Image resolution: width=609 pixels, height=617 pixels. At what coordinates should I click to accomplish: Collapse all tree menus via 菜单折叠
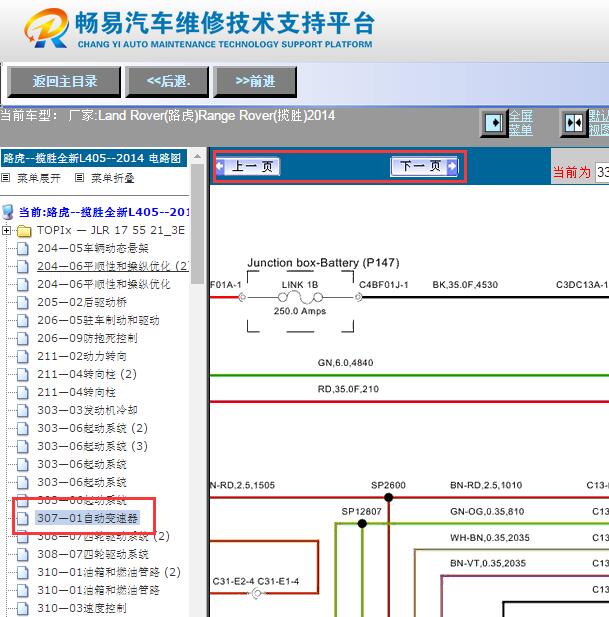113,178
